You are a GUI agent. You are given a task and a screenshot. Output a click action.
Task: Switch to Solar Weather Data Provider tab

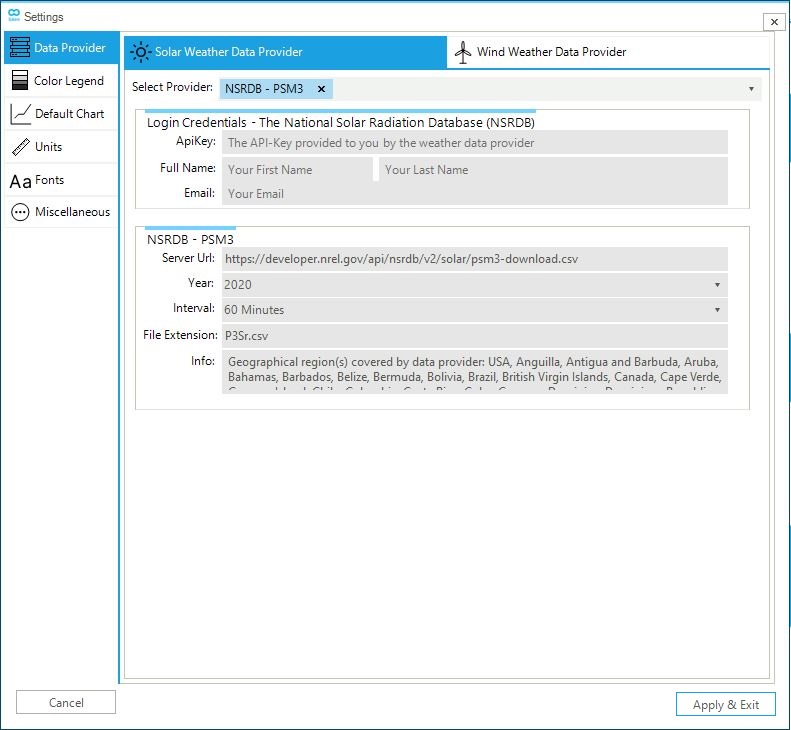(x=286, y=52)
